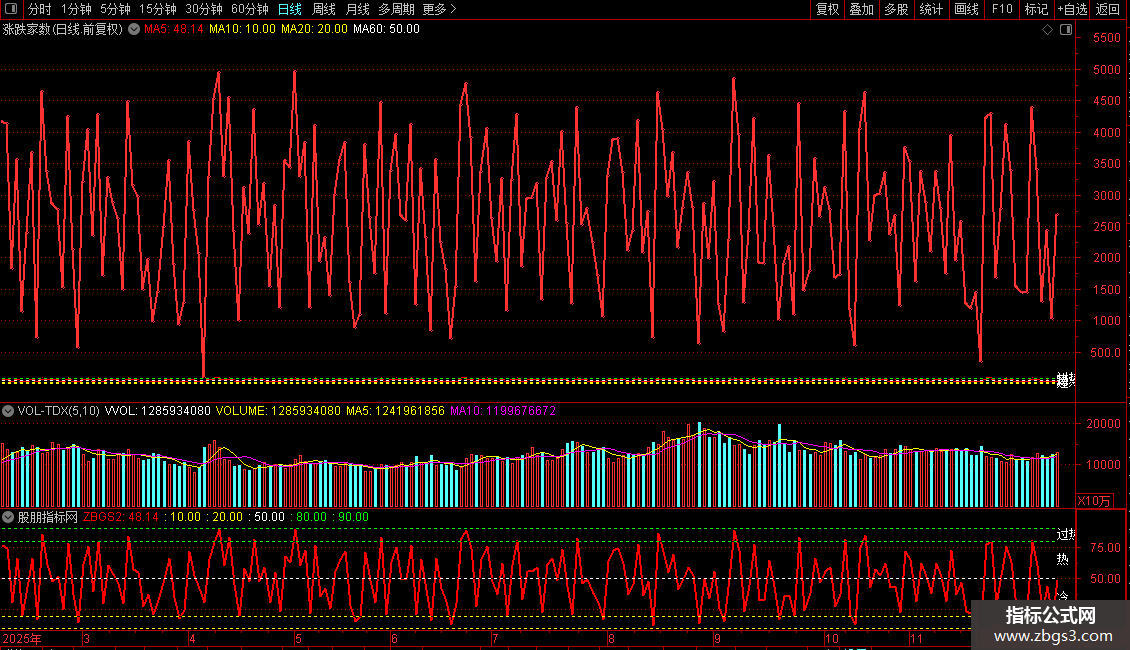Viewport: 1130px width, 650px height.
Task: Select the 60分钟 period
Action: click(249, 9)
